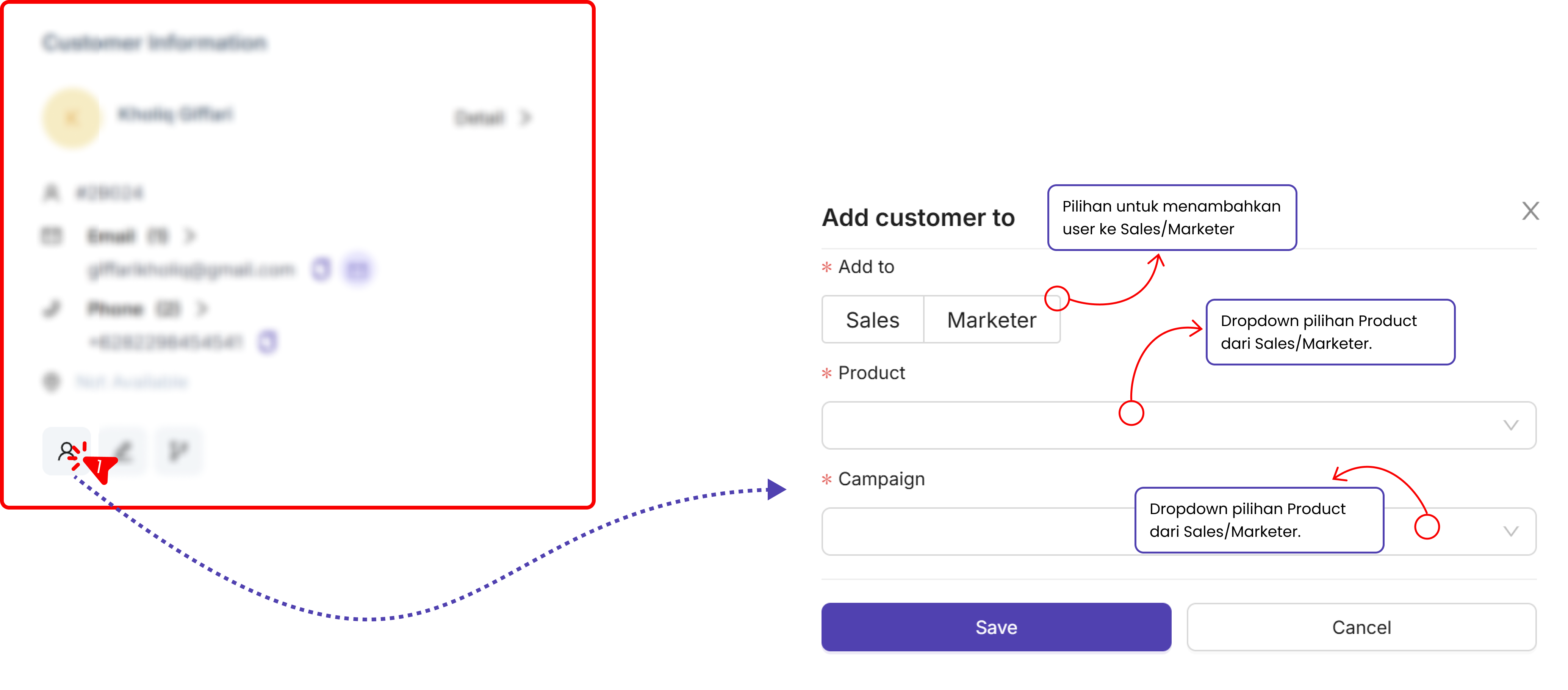Copy the customer email address
This screenshot has height=690, width=1568.
(321, 269)
